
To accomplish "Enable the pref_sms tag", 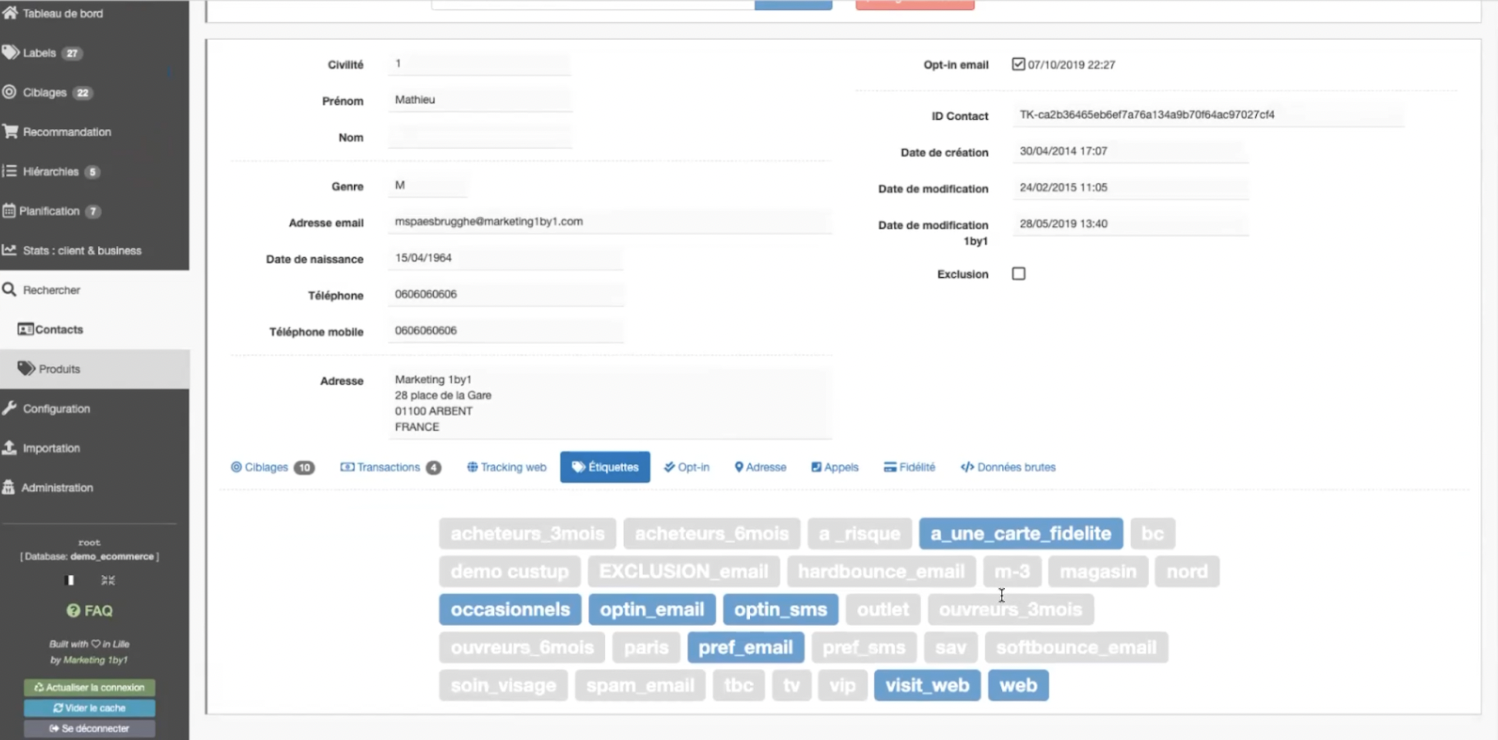I will (x=864, y=647).
